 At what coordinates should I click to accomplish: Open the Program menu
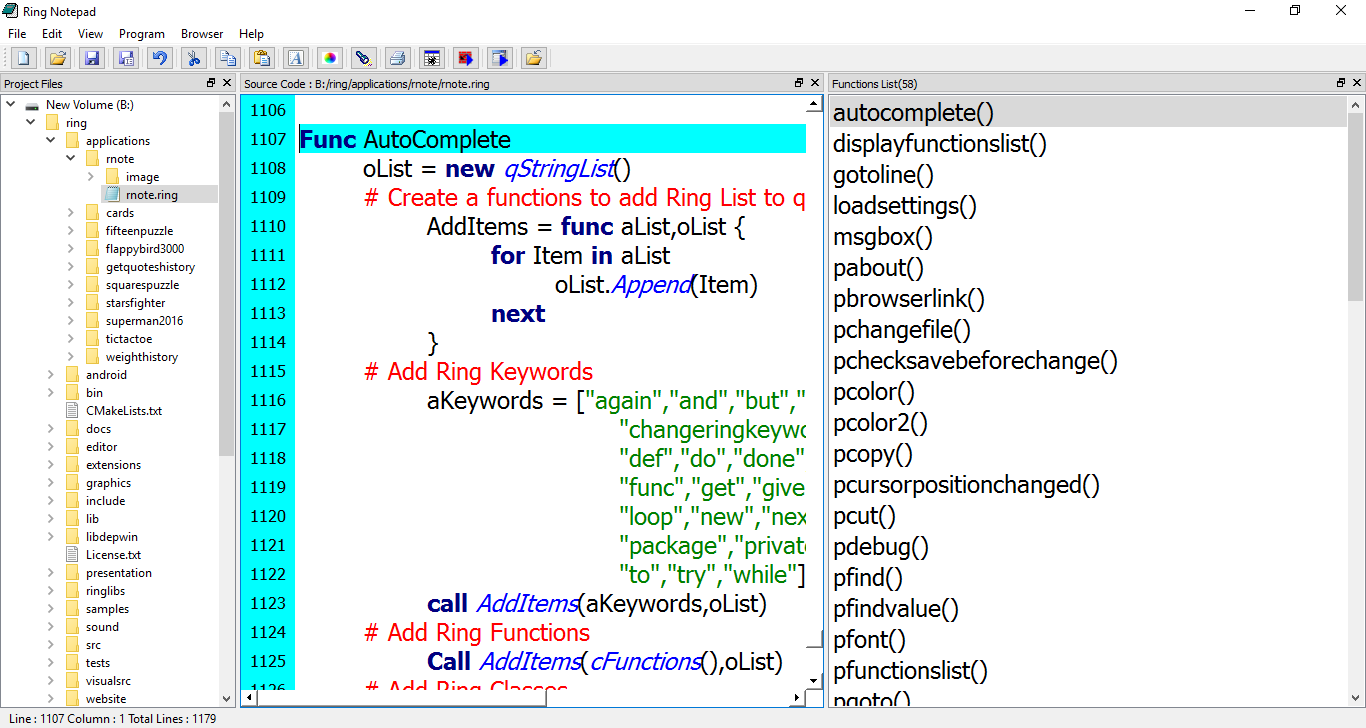pos(141,34)
